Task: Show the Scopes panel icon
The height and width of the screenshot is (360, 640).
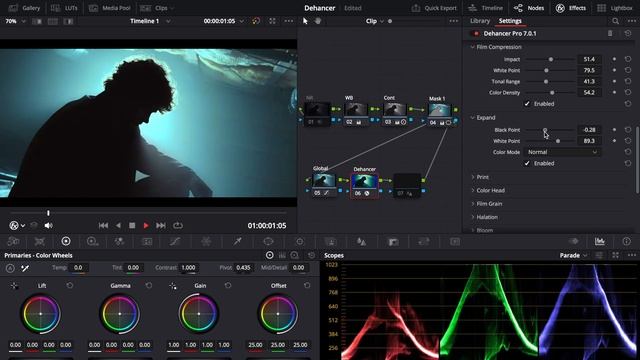Action: pos(600,241)
